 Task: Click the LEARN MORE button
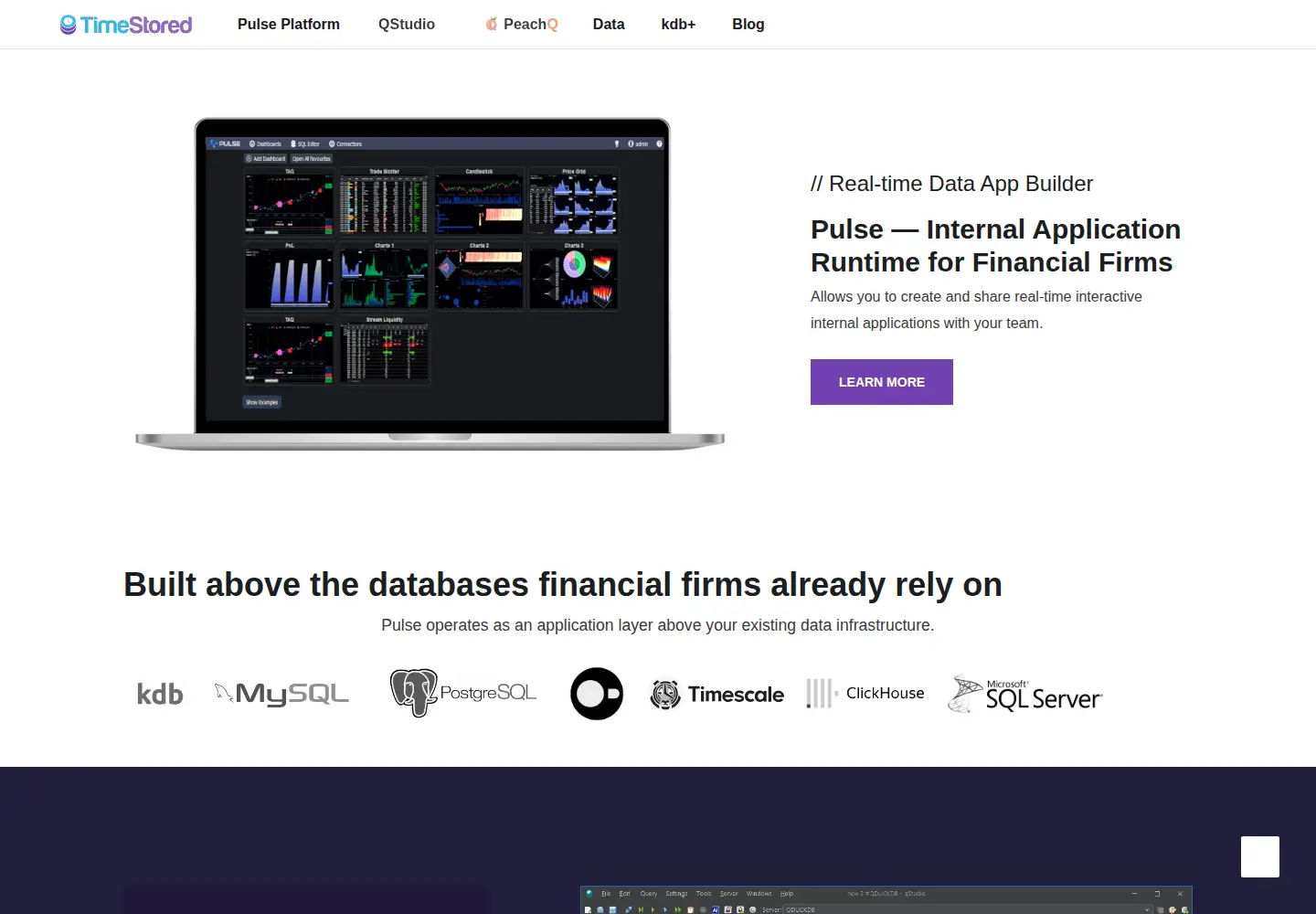pyautogui.click(x=882, y=382)
